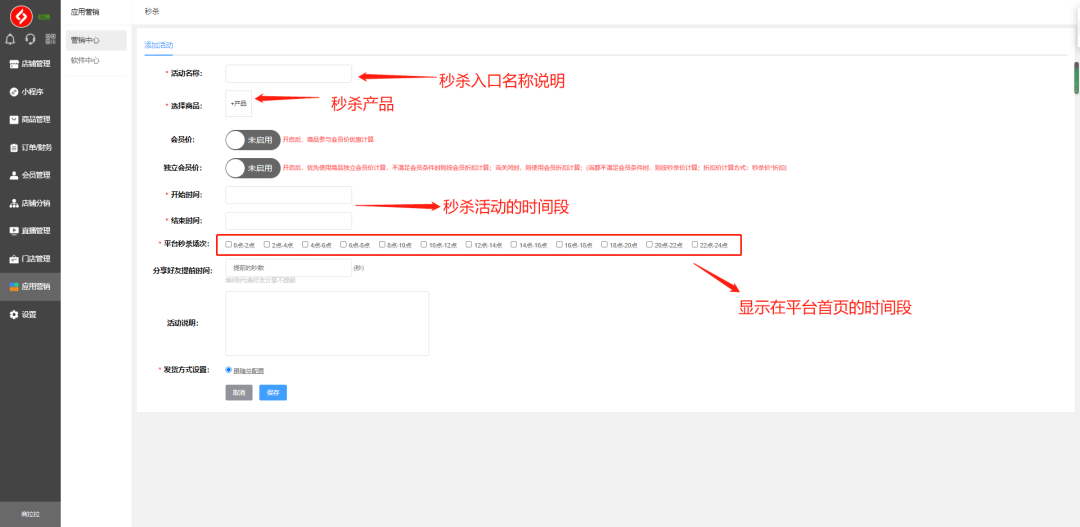
Task: Click the 取消 cancel button
Action: pos(239,393)
